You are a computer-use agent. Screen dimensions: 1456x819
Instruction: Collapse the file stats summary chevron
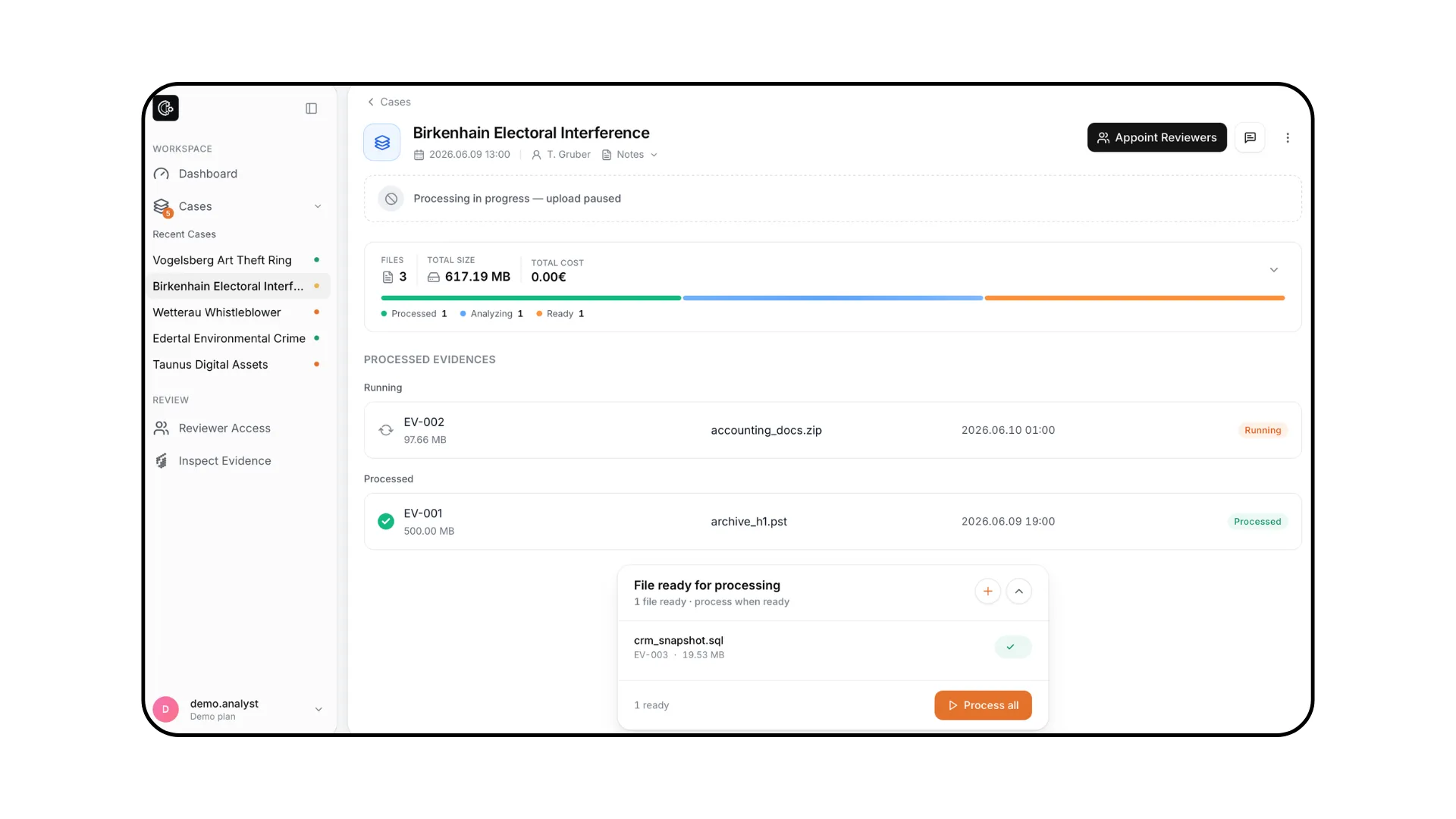tap(1273, 270)
